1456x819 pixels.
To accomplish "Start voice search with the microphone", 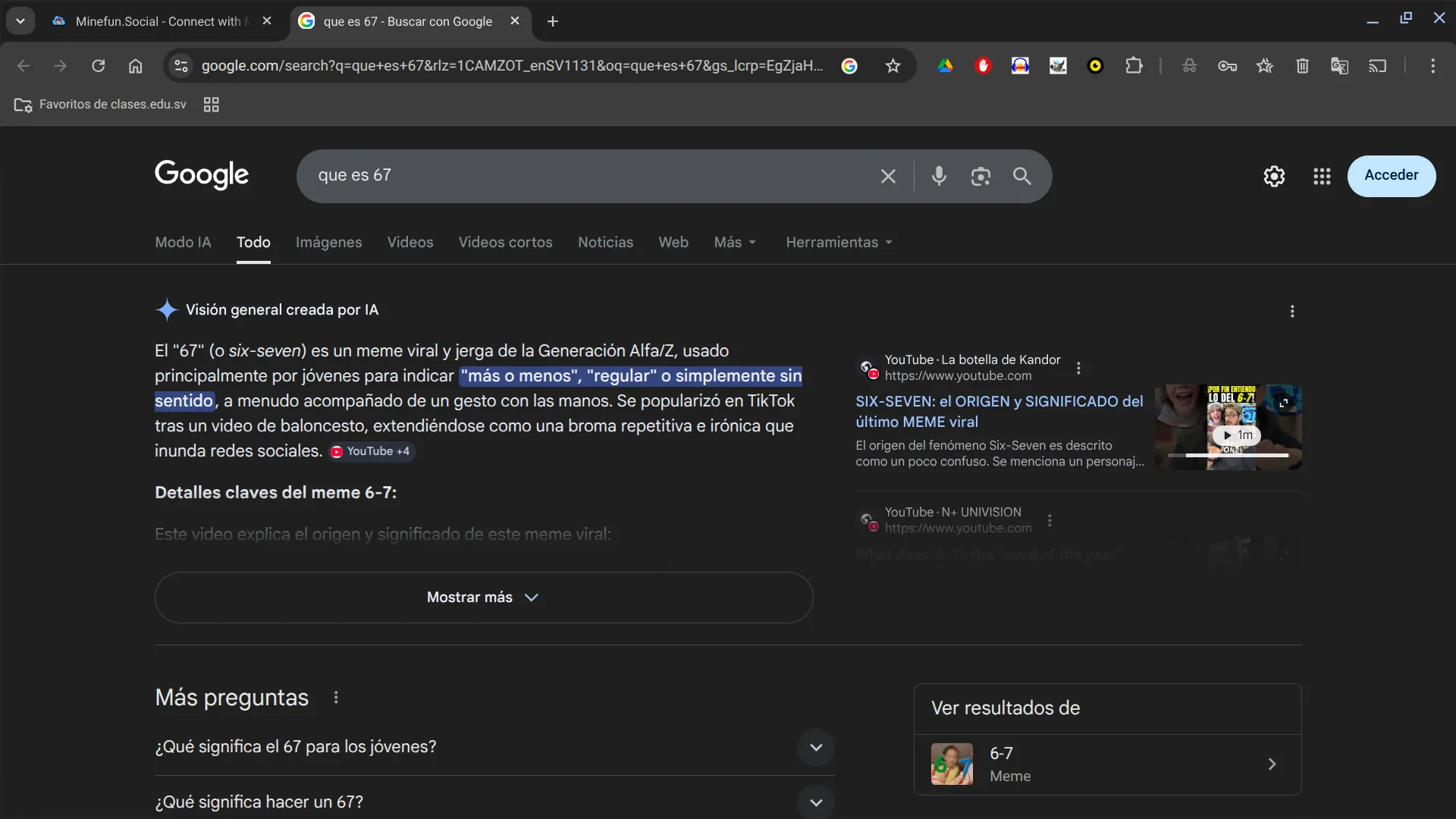I will coord(939,176).
